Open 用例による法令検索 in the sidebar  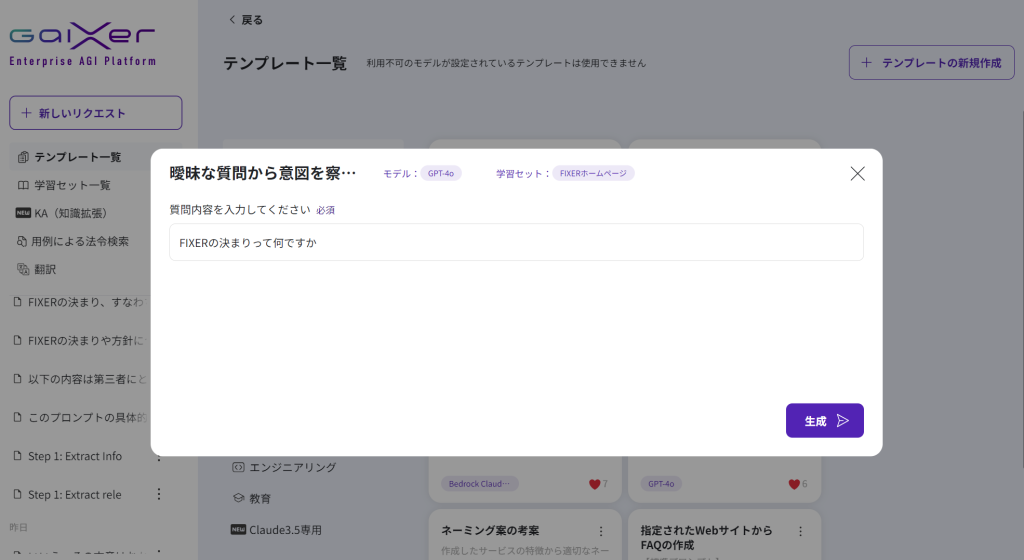[x=79, y=241]
